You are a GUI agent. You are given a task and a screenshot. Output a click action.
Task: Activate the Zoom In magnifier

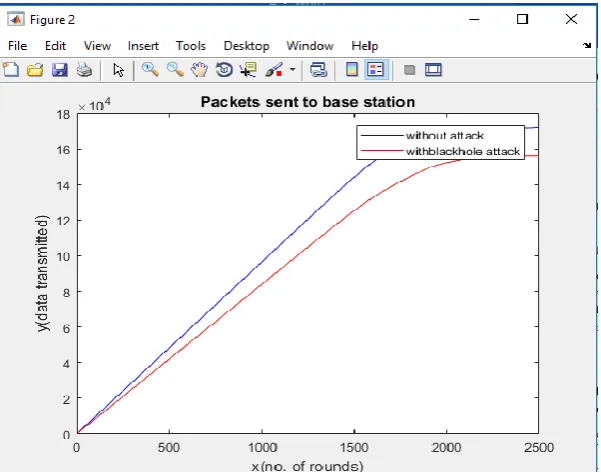click(x=150, y=70)
